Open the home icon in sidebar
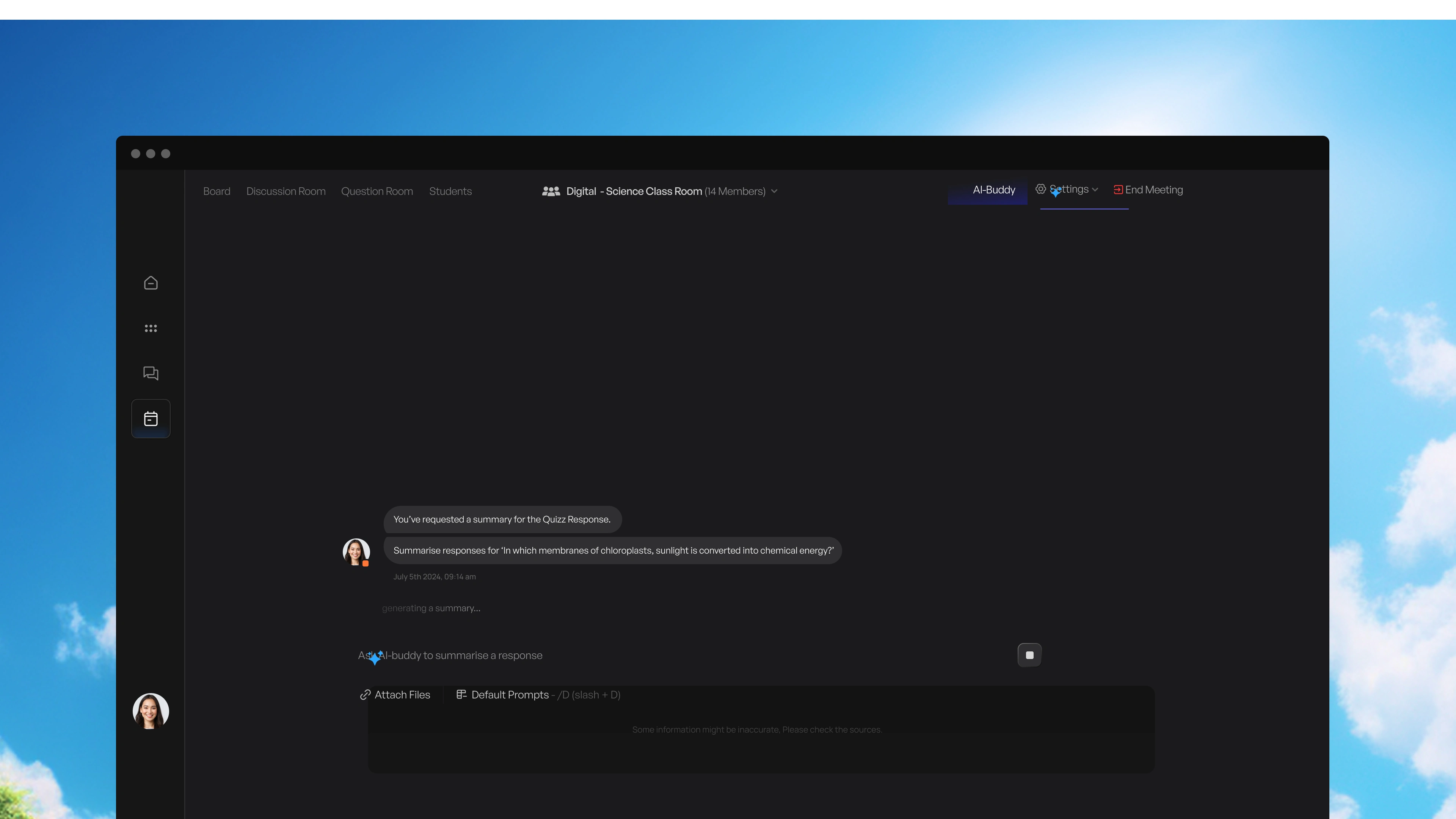The width and height of the screenshot is (1456, 819). coord(151,282)
